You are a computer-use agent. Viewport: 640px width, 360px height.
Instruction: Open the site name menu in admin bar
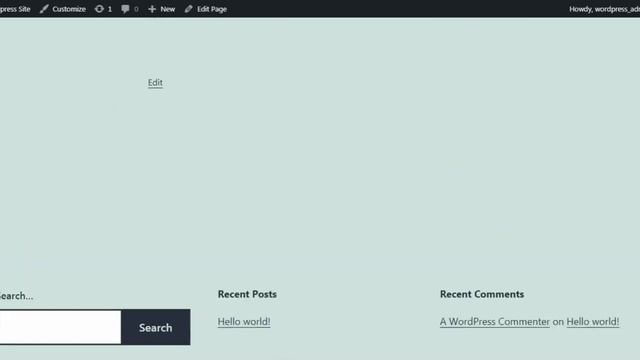point(15,9)
